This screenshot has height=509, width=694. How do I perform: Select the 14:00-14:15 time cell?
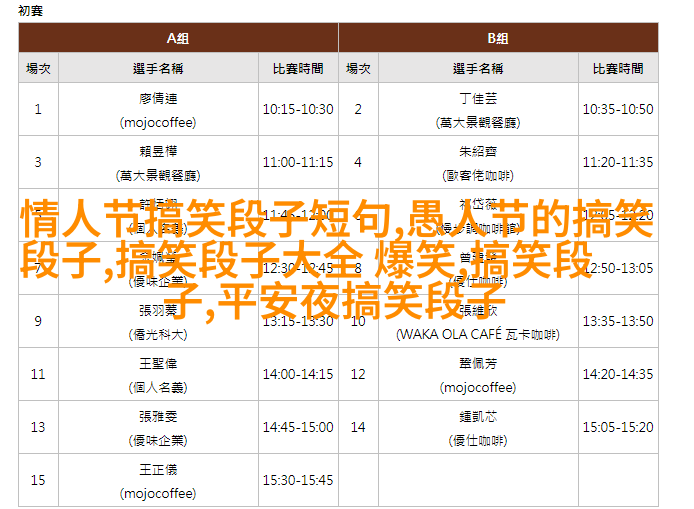[x=298, y=374]
